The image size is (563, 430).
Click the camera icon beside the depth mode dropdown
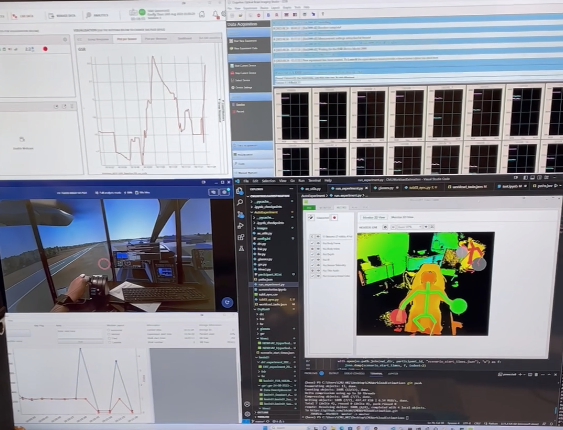[385, 227]
